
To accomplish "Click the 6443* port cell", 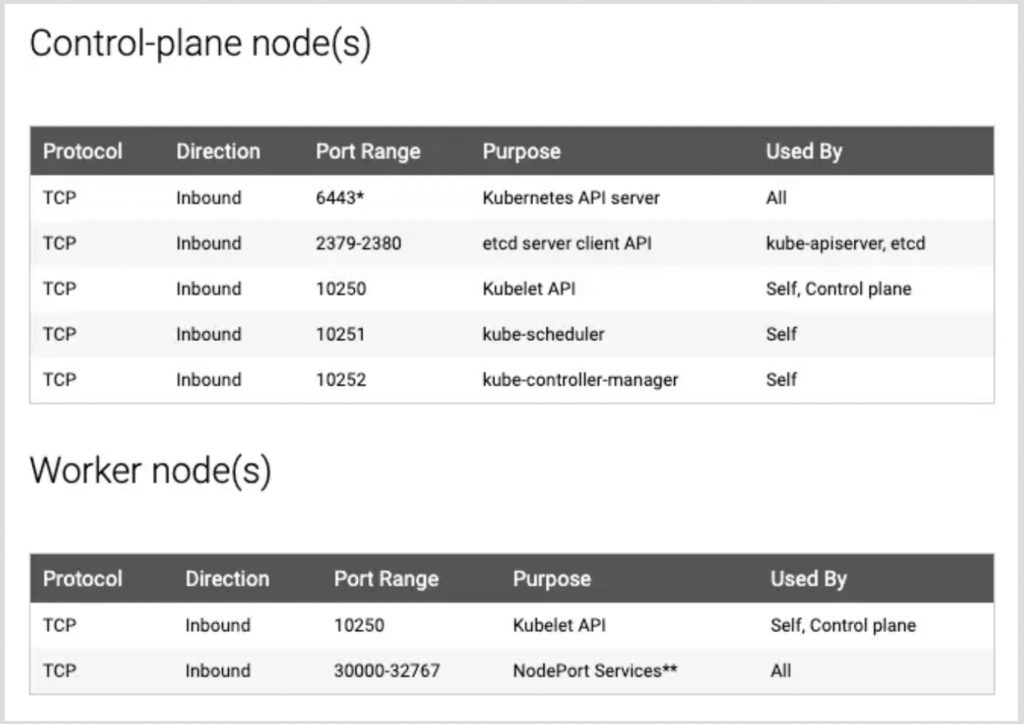I will tap(340, 198).
